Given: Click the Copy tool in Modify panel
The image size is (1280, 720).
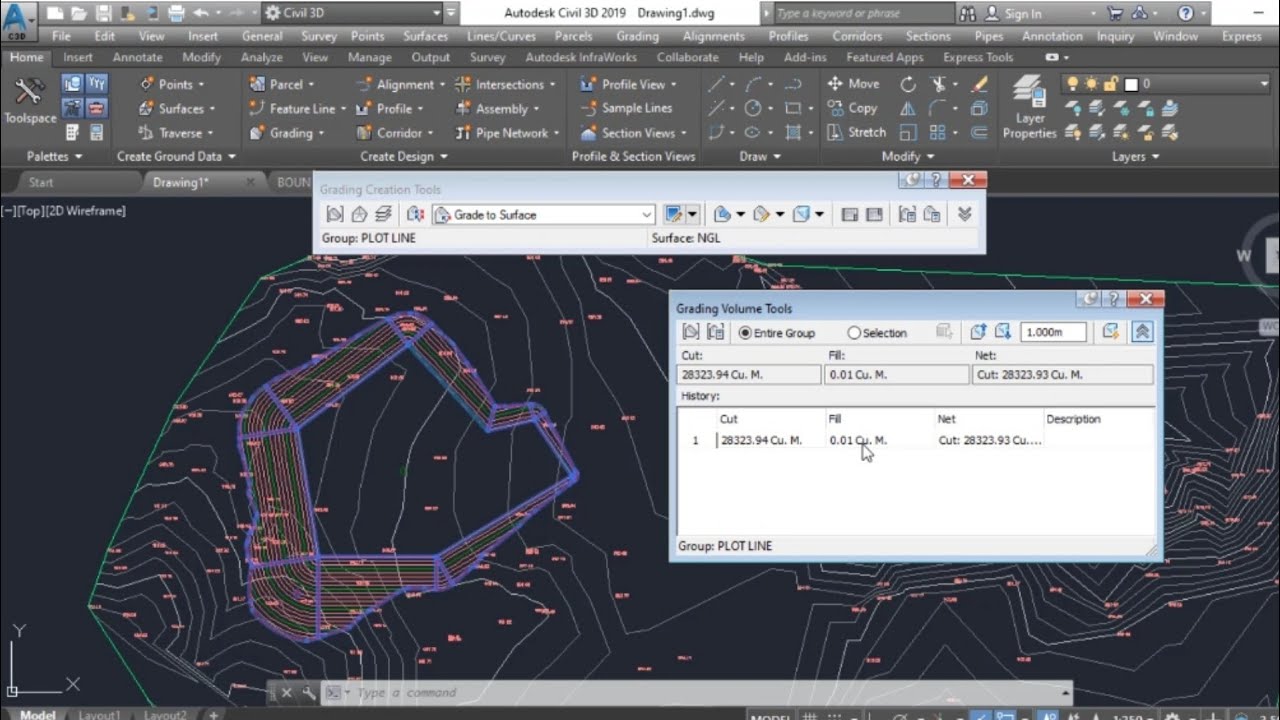Looking at the screenshot, I should [x=853, y=108].
